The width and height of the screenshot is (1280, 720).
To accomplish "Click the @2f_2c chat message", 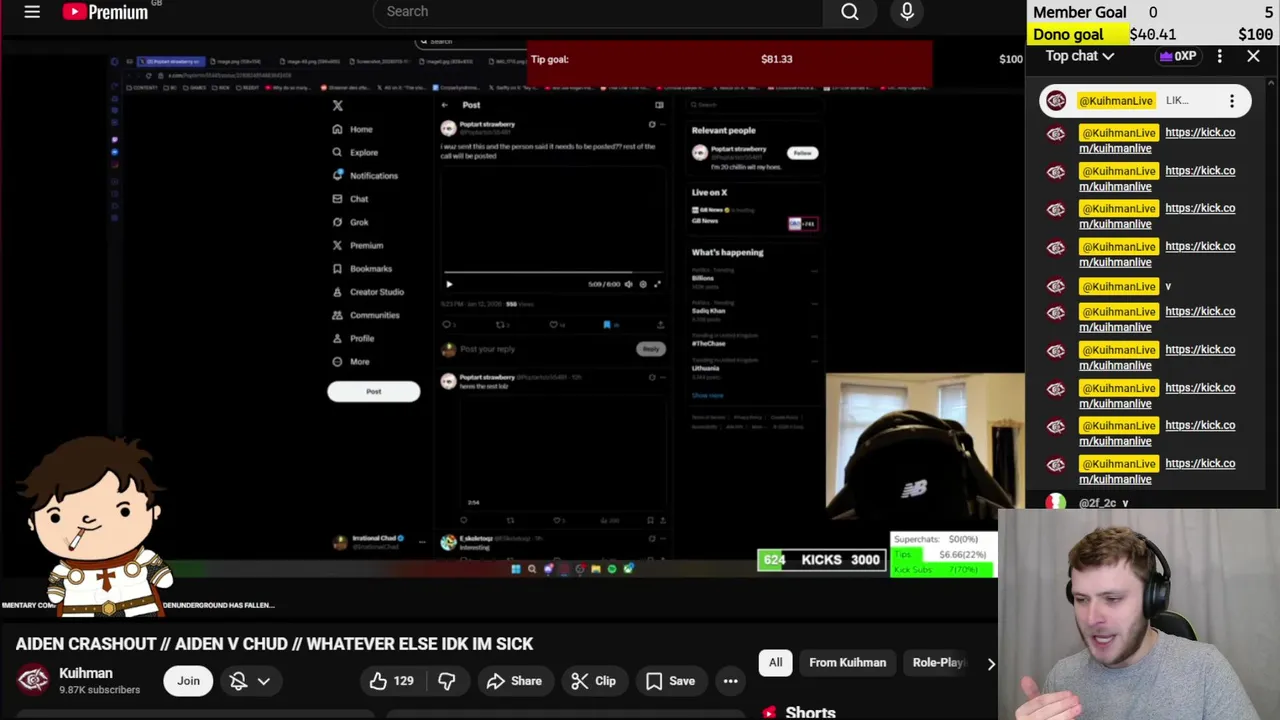I will point(1103,503).
